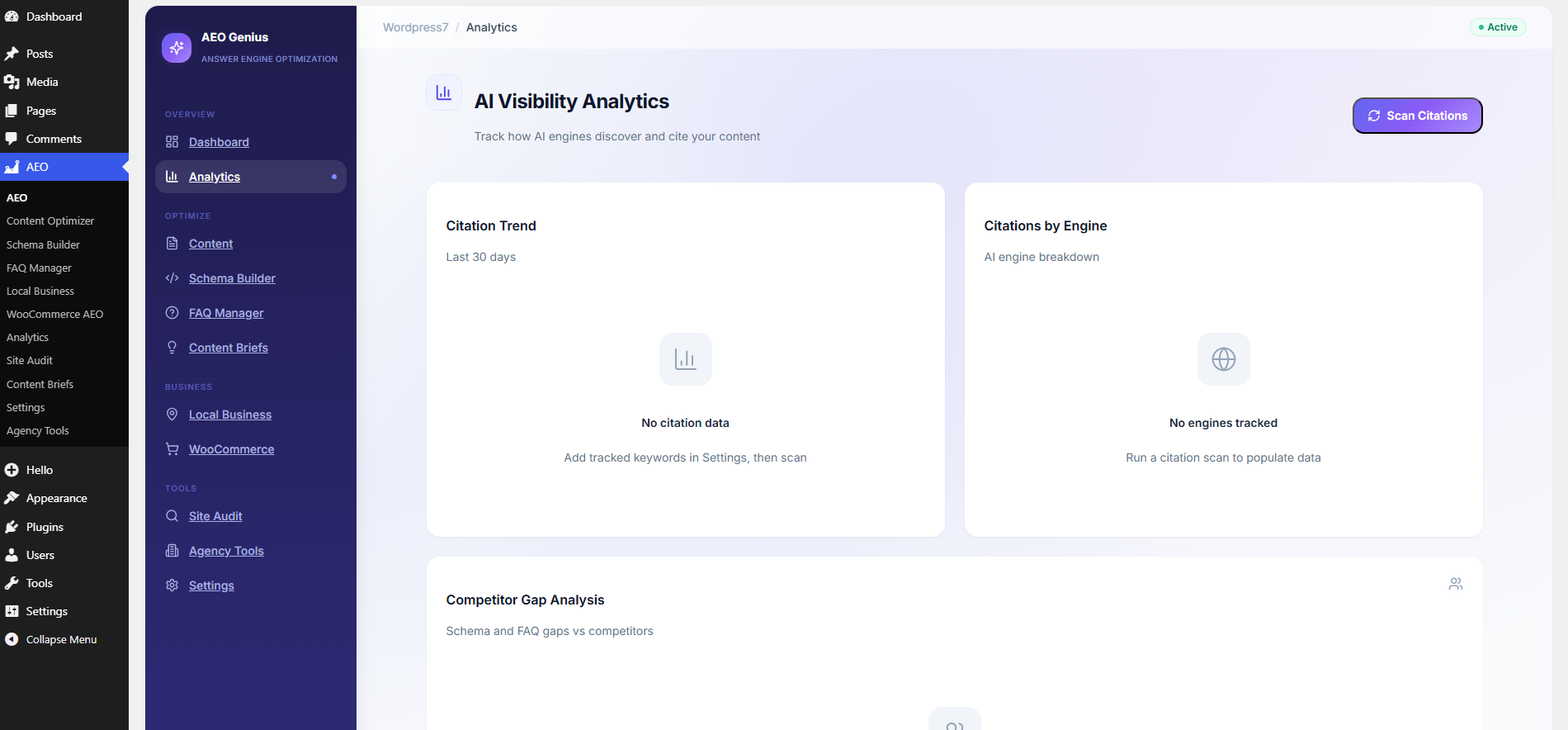Image resolution: width=1568 pixels, height=730 pixels.
Task: Click the Comments speech bubble icon
Action: pyautogui.click(x=12, y=139)
